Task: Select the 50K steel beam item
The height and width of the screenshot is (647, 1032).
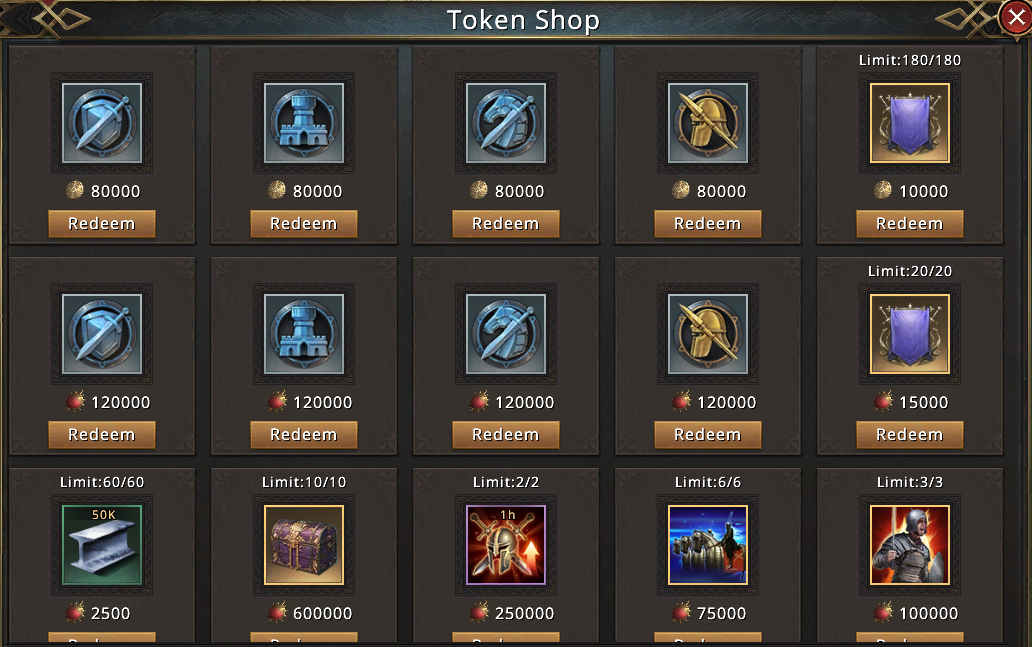Action: (102, 545)
